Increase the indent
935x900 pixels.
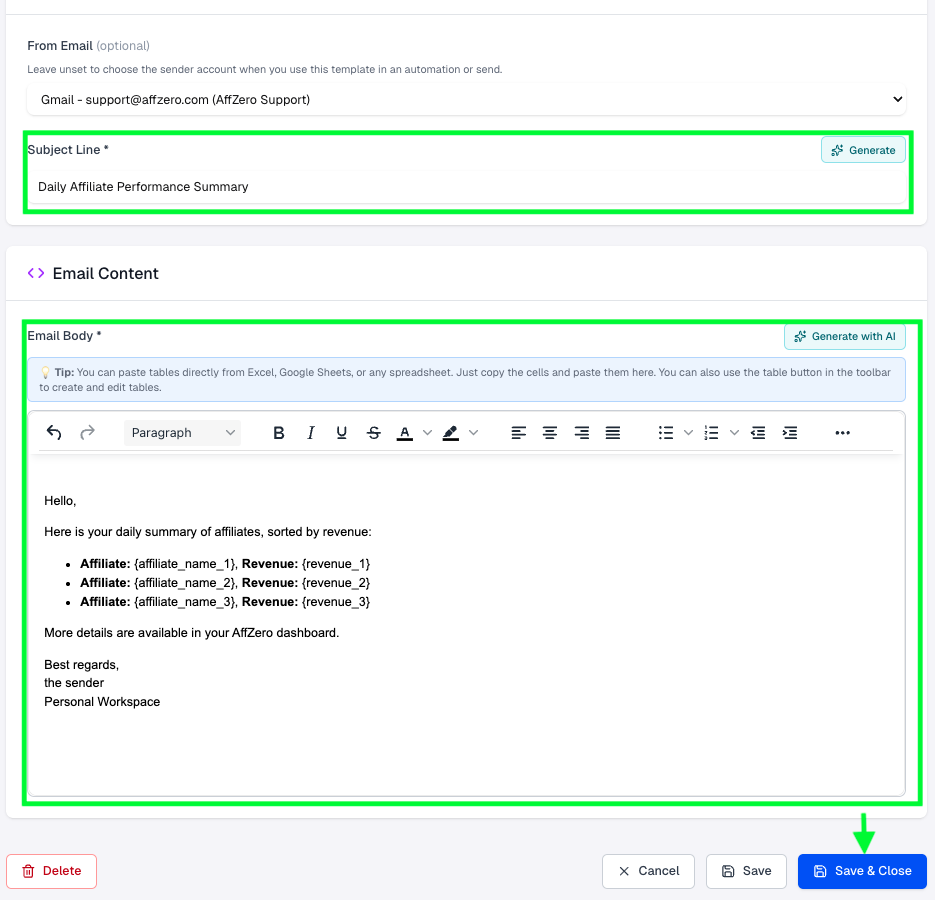click(790, 432)
